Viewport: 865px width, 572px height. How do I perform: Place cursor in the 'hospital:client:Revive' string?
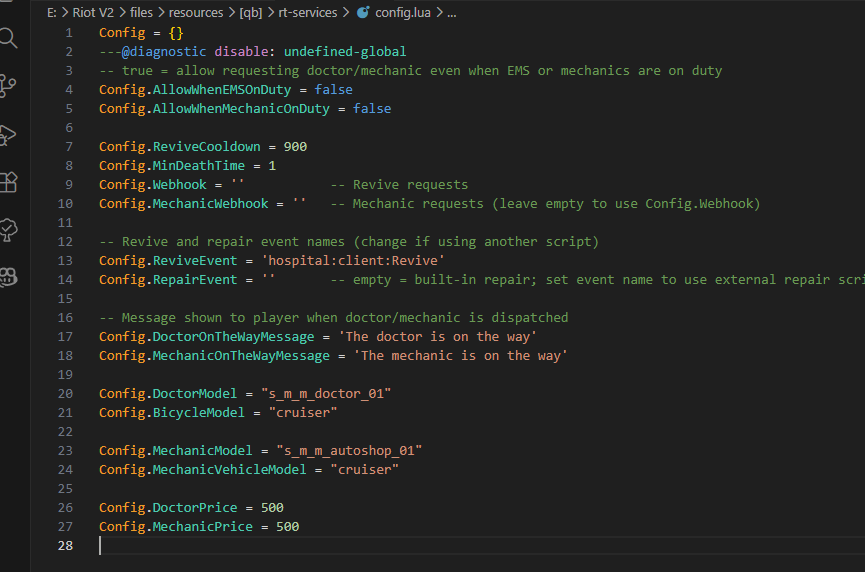(x=353, y=260)
